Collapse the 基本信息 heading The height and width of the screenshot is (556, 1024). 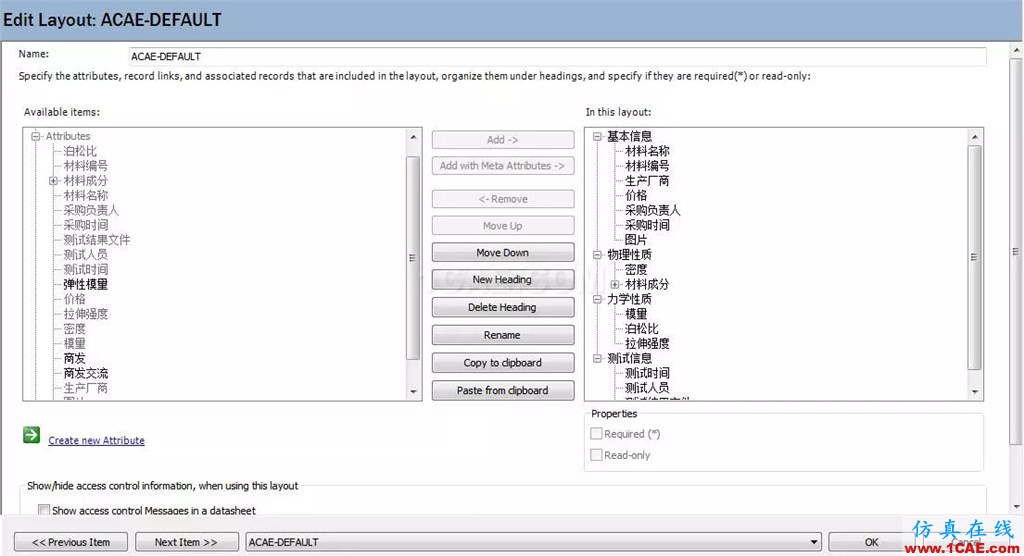coord(597,136)
